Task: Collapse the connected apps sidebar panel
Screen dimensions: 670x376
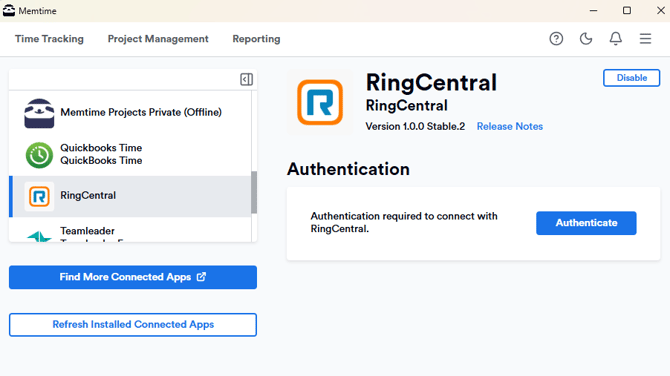Action: tap(247, 79)
